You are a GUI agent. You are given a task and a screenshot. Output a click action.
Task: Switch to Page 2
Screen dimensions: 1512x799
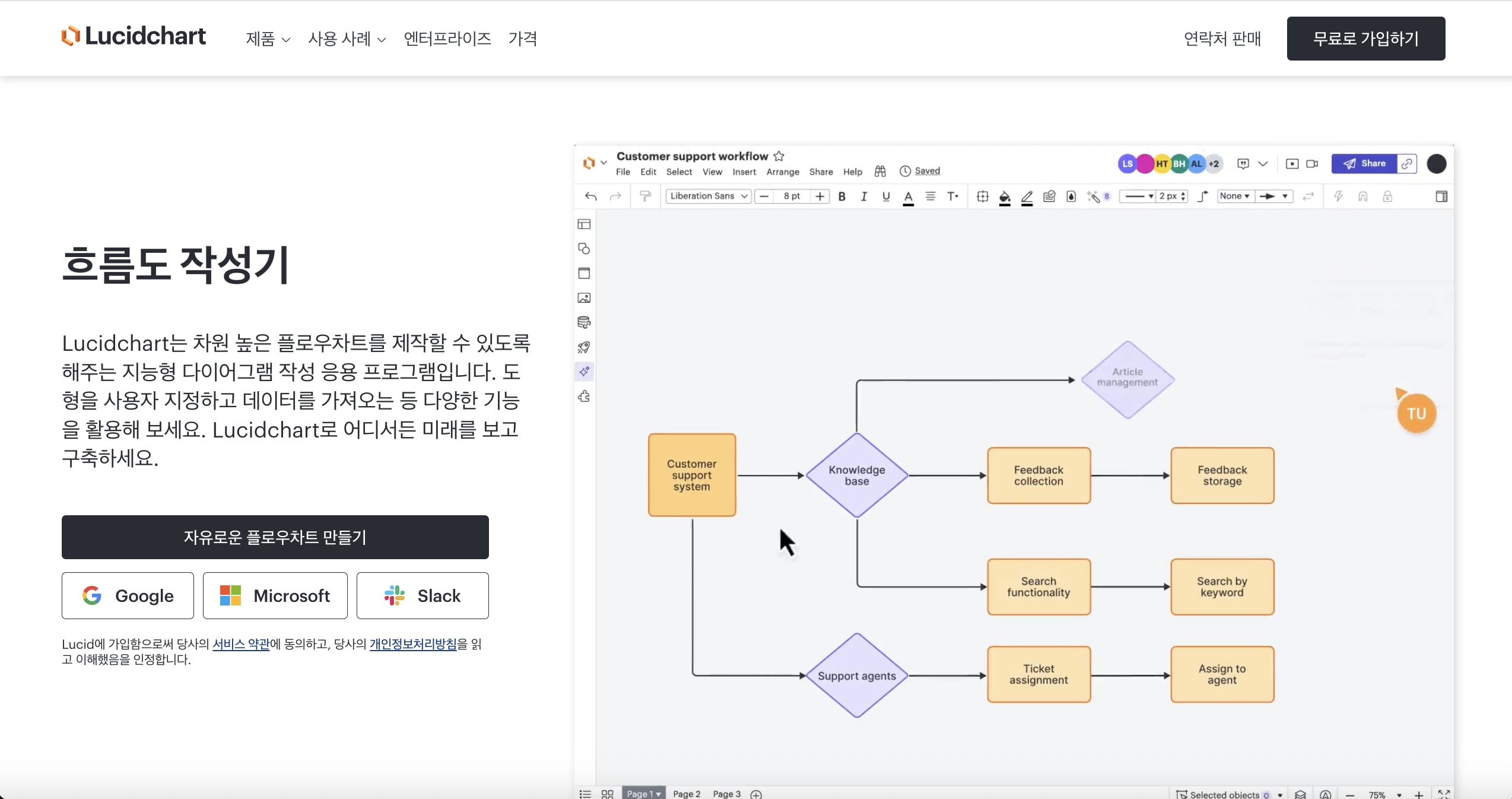point(686,794)
